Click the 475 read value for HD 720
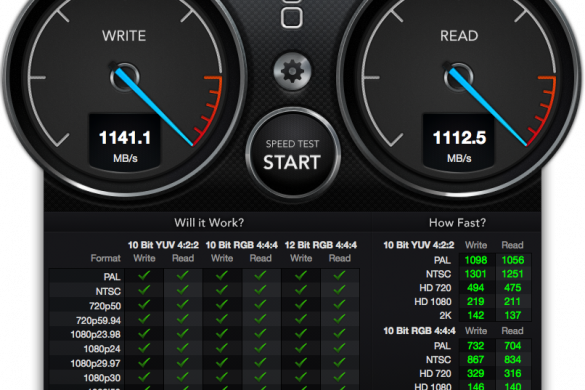The width and height of the screenshot is (585, 390). pos(513,288)
